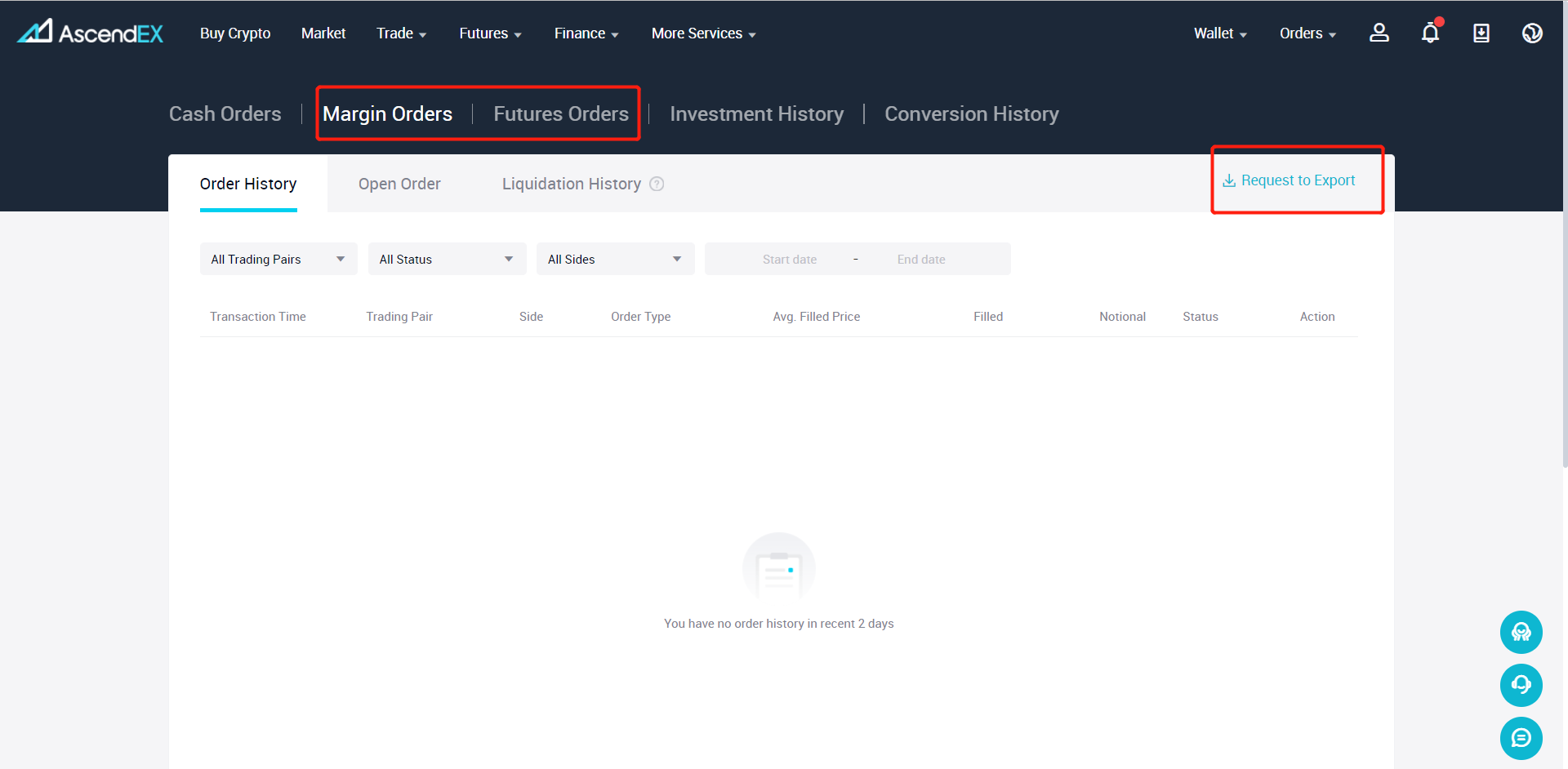
Task: Click the download icon beside Request to Export
Action: tap(1229, 180)
